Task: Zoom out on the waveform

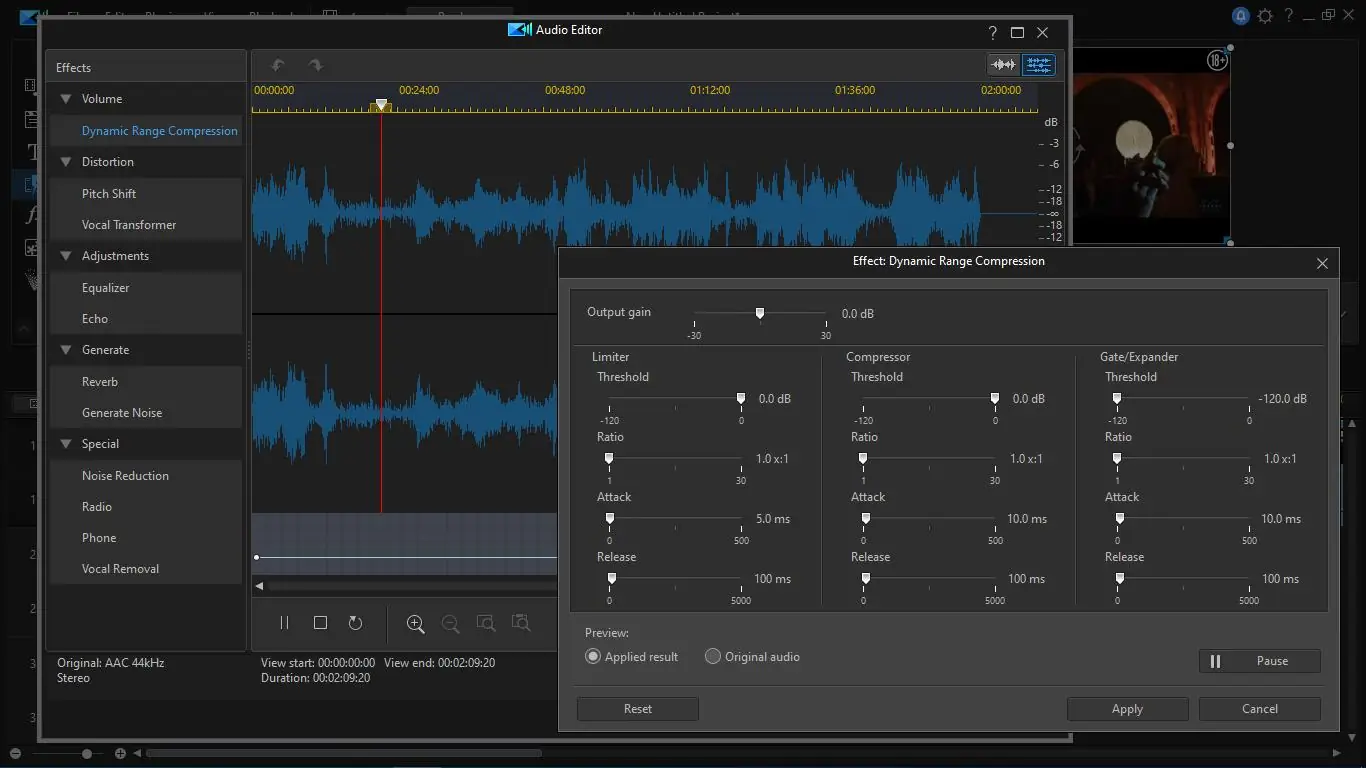Action: (451, 624)
